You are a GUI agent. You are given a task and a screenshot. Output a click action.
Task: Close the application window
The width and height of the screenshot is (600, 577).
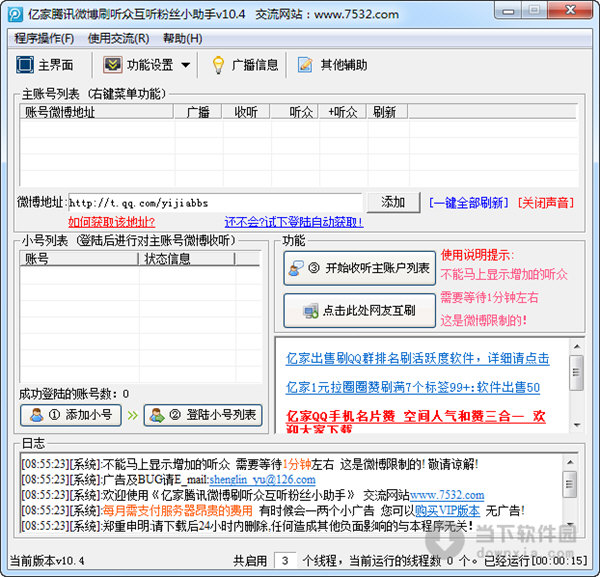pyautogui.click(x=571, y=10)
